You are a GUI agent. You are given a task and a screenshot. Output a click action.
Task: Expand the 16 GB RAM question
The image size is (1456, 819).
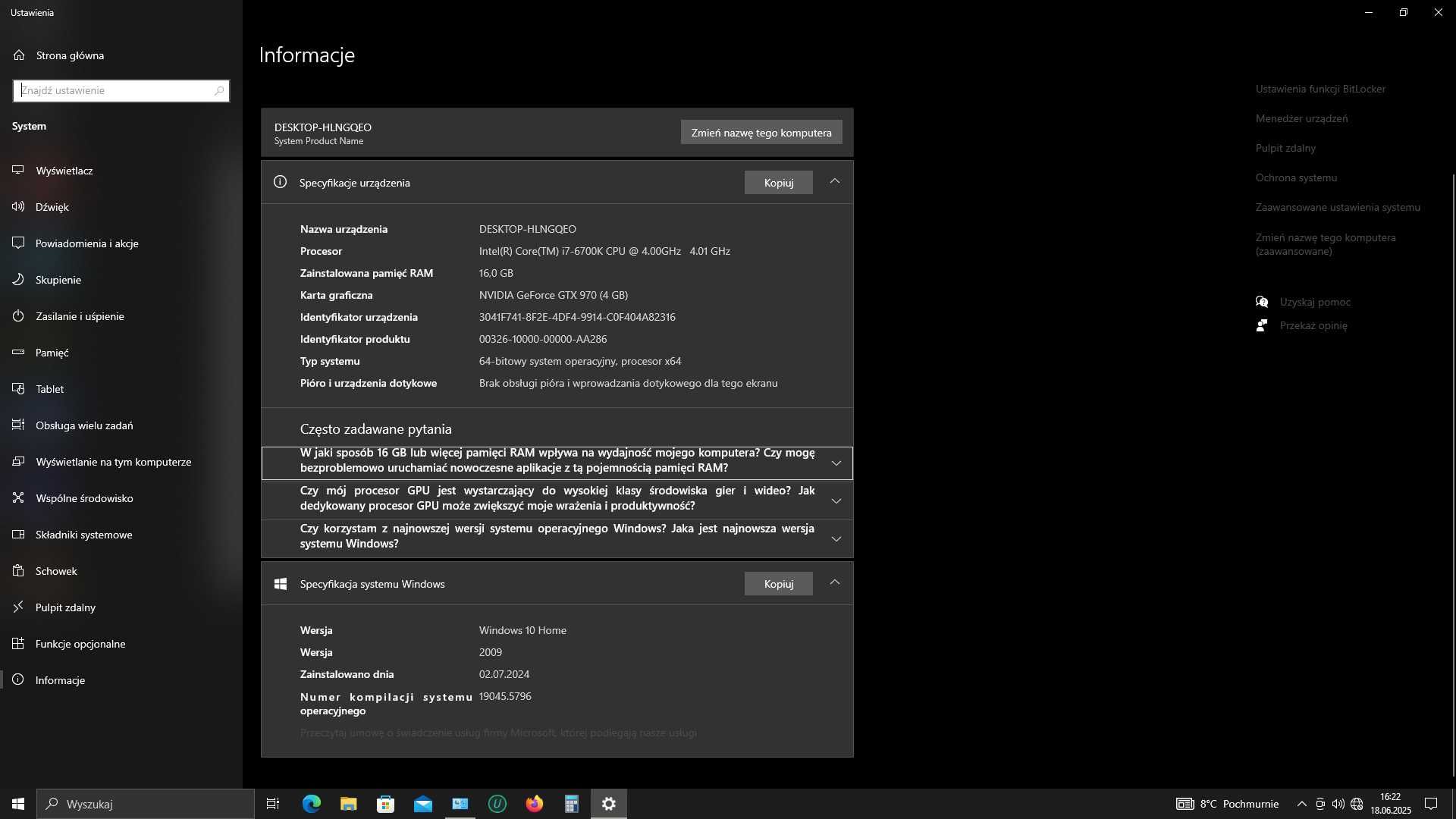pos(557,463)
